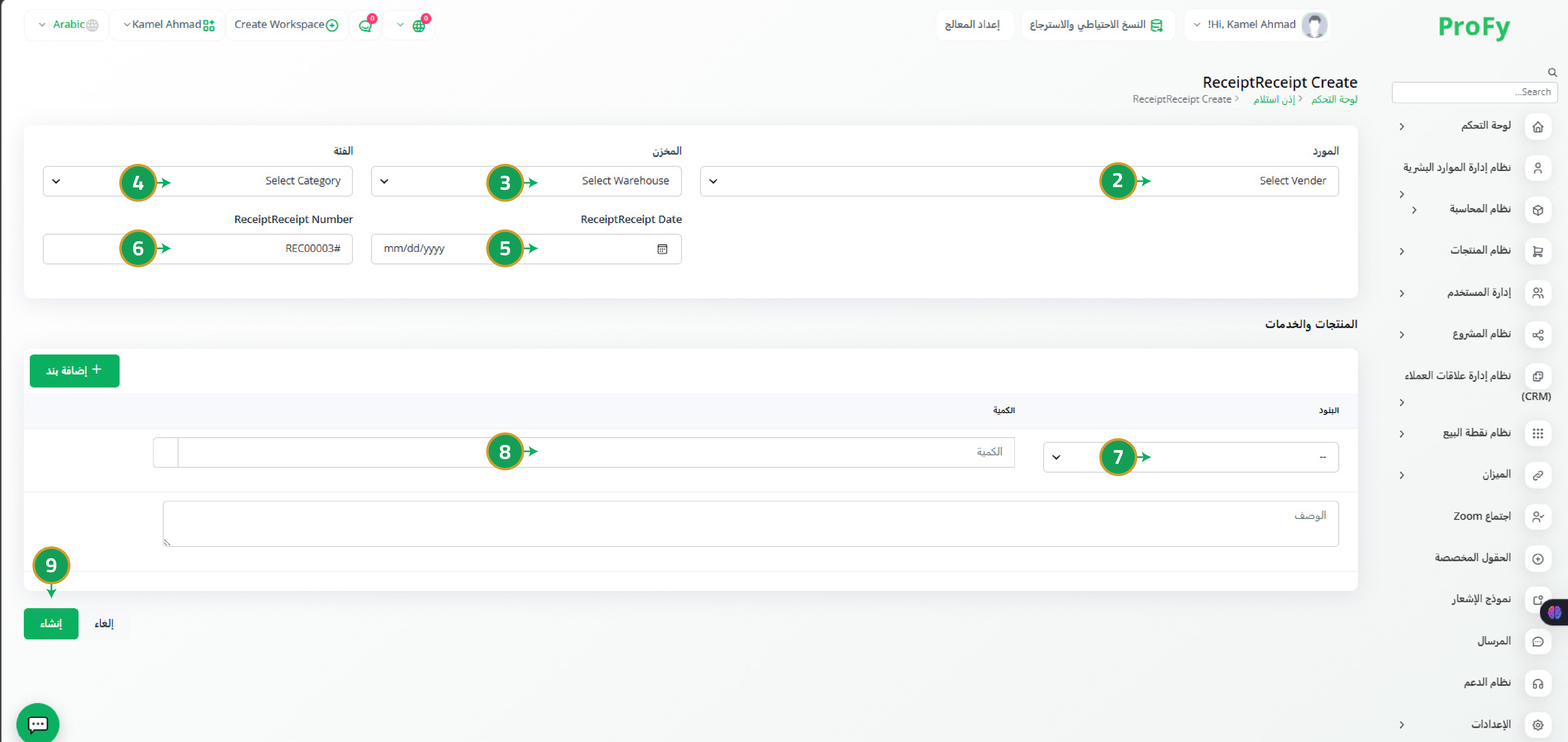Click the products system cart icon
The width and height of the screenshot is (1568, 742).
pos(1538,251)
